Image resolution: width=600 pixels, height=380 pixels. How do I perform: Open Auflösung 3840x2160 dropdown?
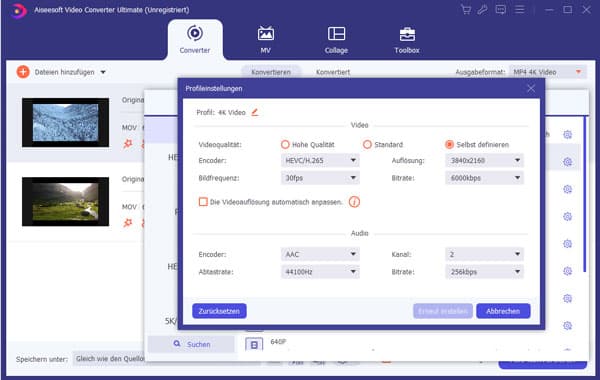click(x=484, y=160)
